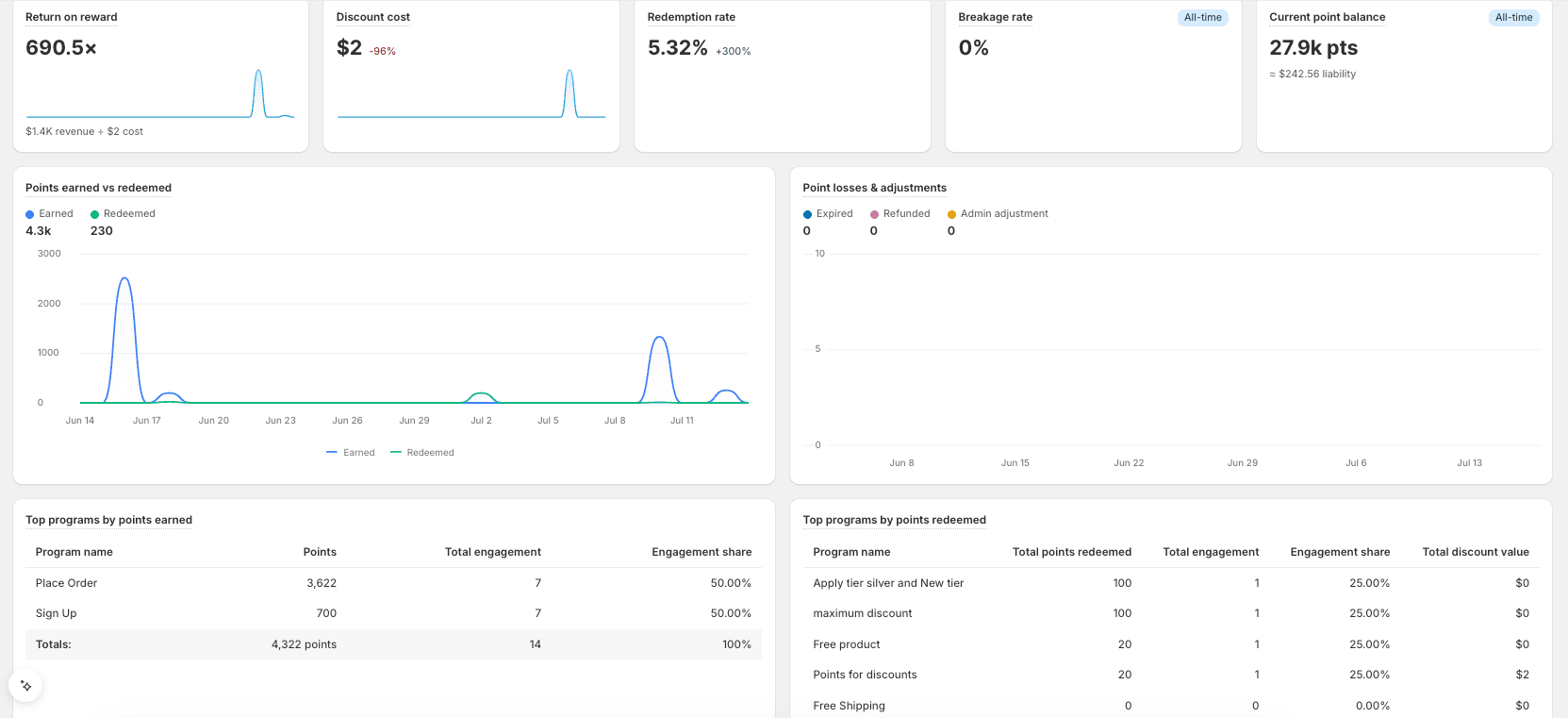
Task: Click the +300% redemption rate change
Action: 734,52
